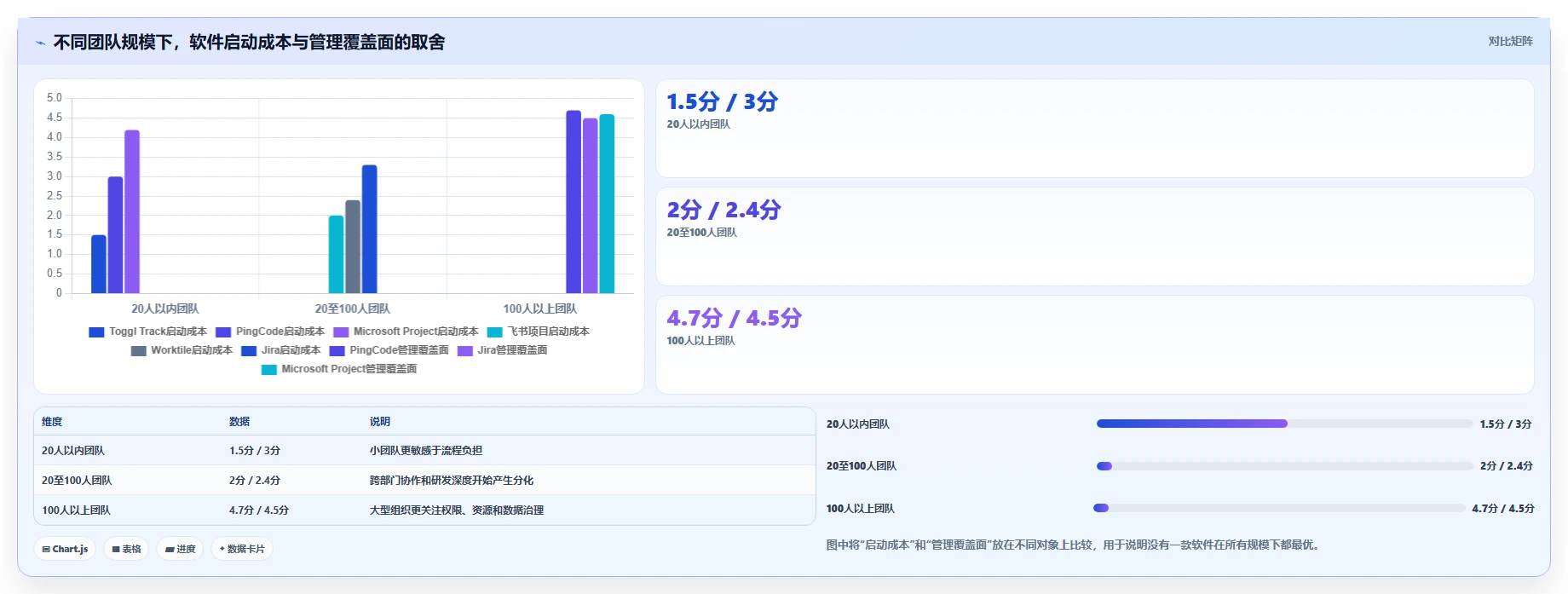The width and height of the screenshot is (1568, 594).
Task: Click the 表格 chip
Action: point(126,549)
